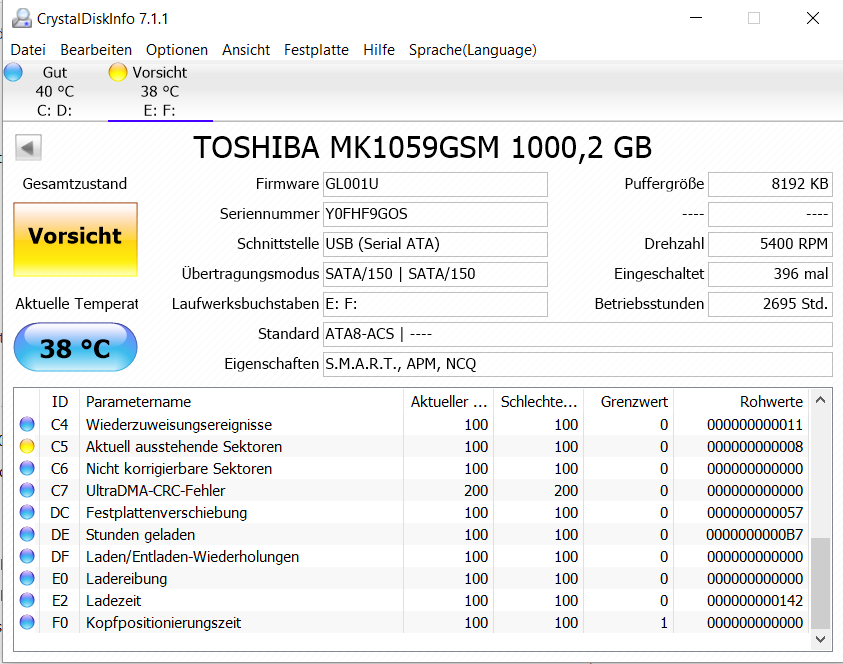Click status dot of UltraDMA-CRC-Fehler row
The image size is (843, 664).
[x=27, y=490]
